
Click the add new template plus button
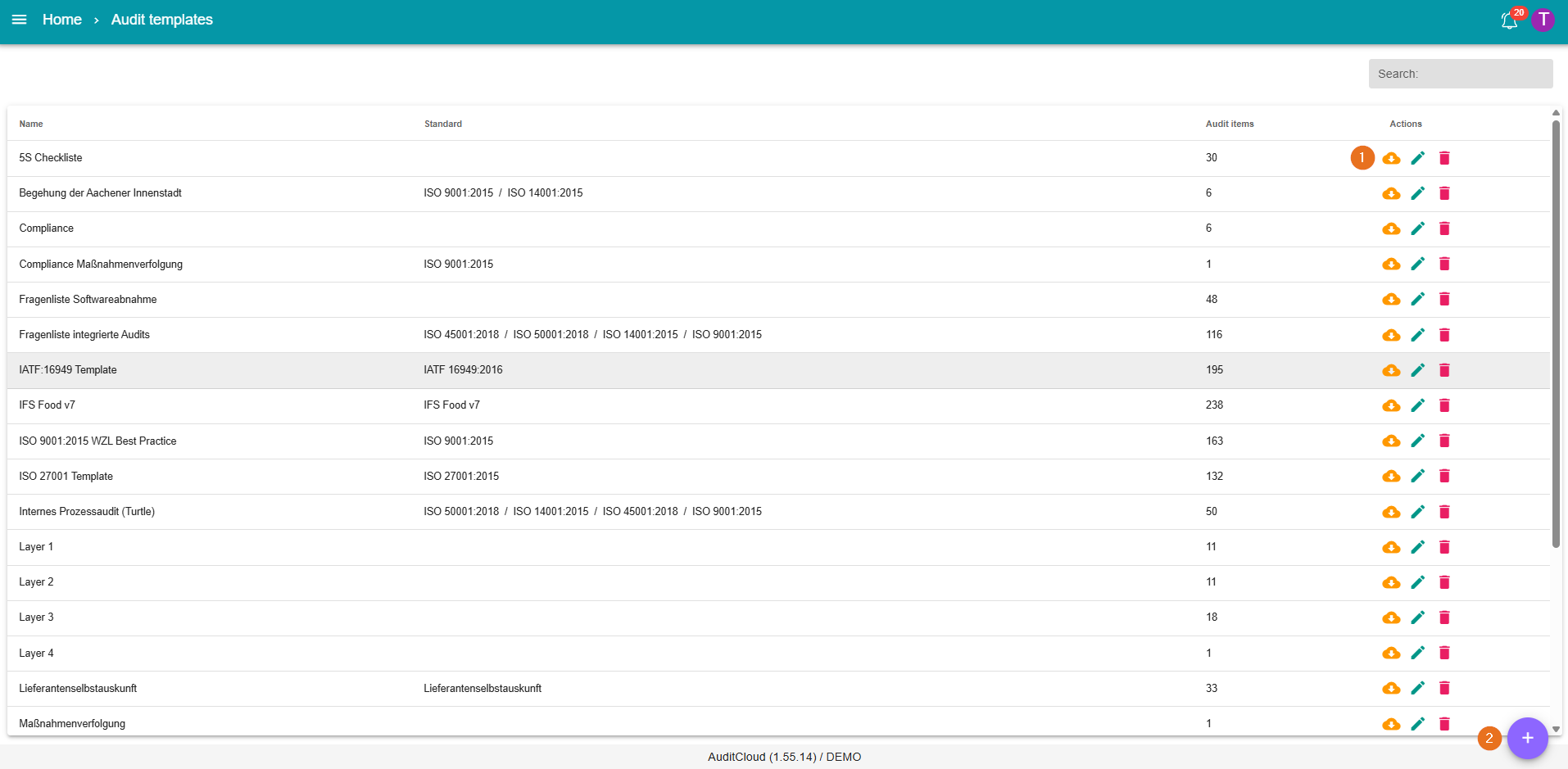pos(1527,738)
